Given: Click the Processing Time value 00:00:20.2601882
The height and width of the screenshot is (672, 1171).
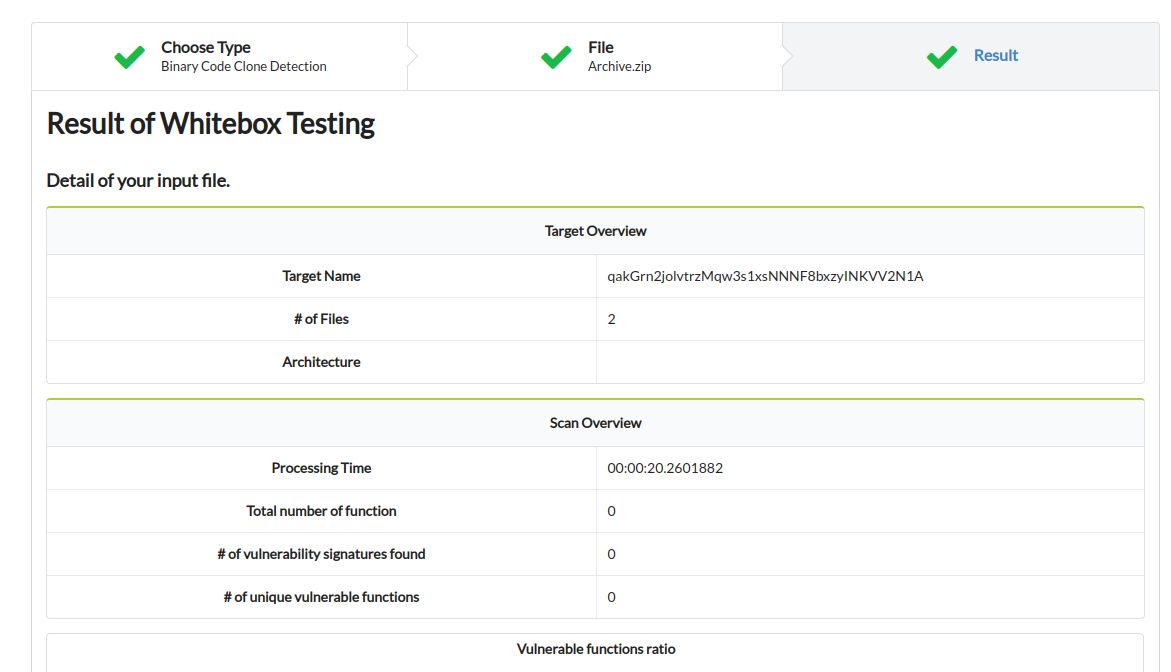Looking at the screenshot, I should (665, 468).
